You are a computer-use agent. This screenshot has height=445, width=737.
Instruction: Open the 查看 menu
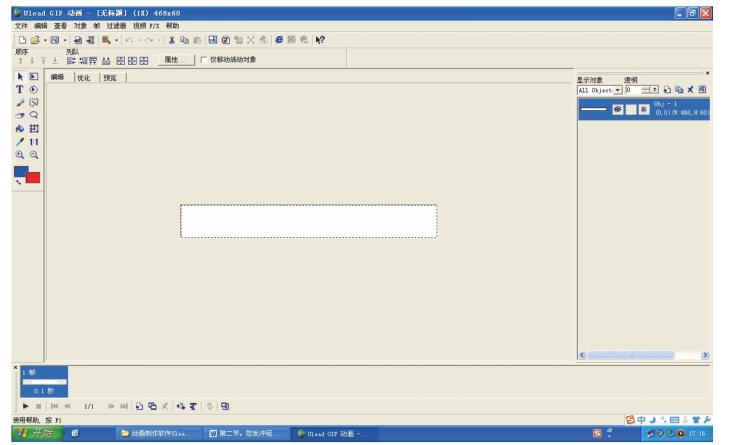tap(60, 26)
